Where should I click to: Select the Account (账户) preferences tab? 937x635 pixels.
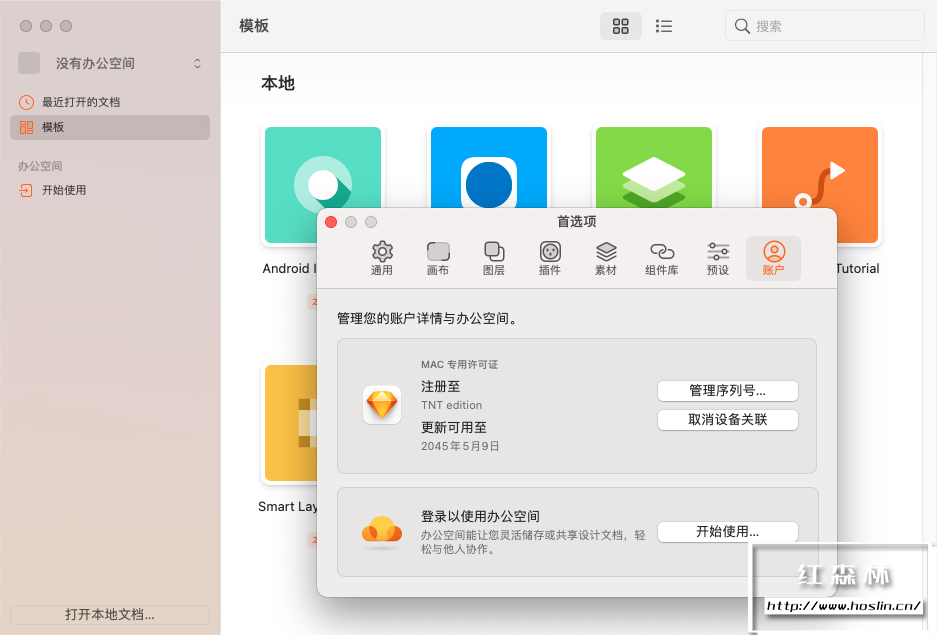pyautogui.click(x=773, y=259)
